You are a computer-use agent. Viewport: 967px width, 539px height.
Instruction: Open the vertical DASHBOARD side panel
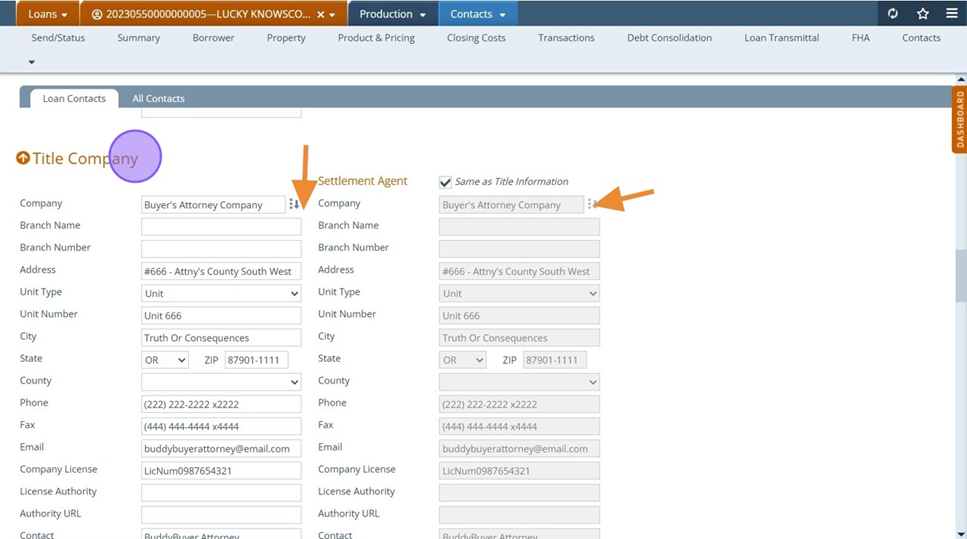959,120
